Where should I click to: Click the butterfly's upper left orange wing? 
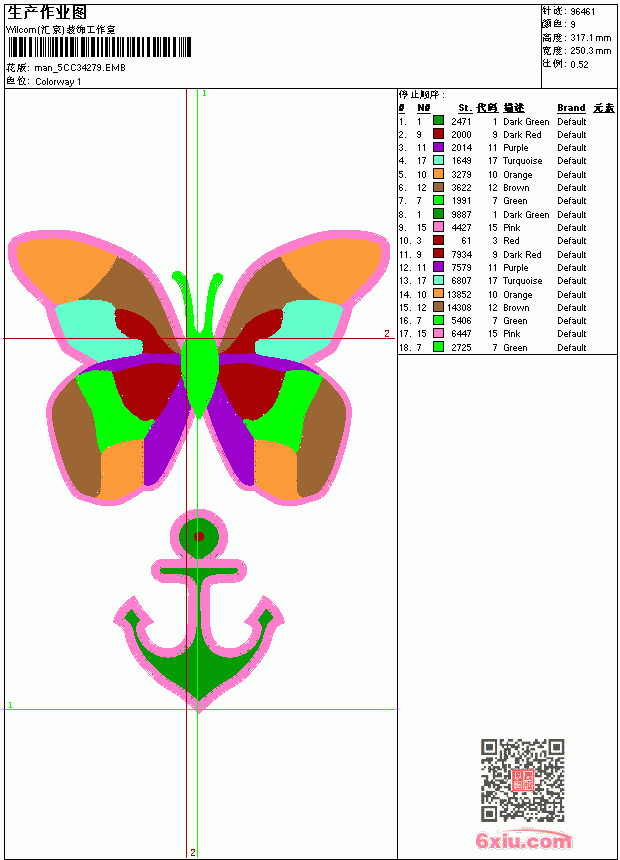tap(63, 269)
